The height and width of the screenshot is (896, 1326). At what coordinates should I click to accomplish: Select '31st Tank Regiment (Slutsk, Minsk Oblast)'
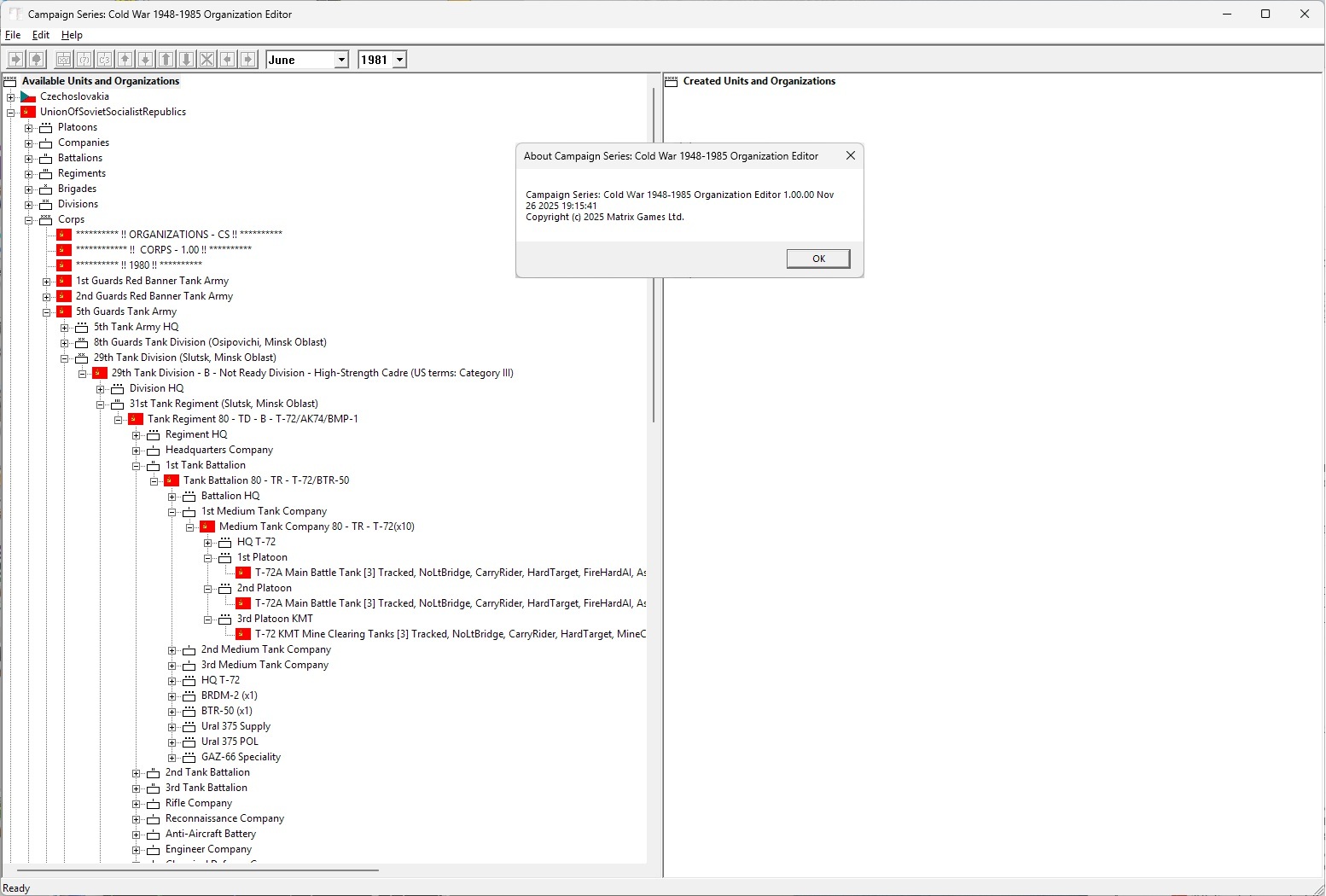tap(224, 404)
